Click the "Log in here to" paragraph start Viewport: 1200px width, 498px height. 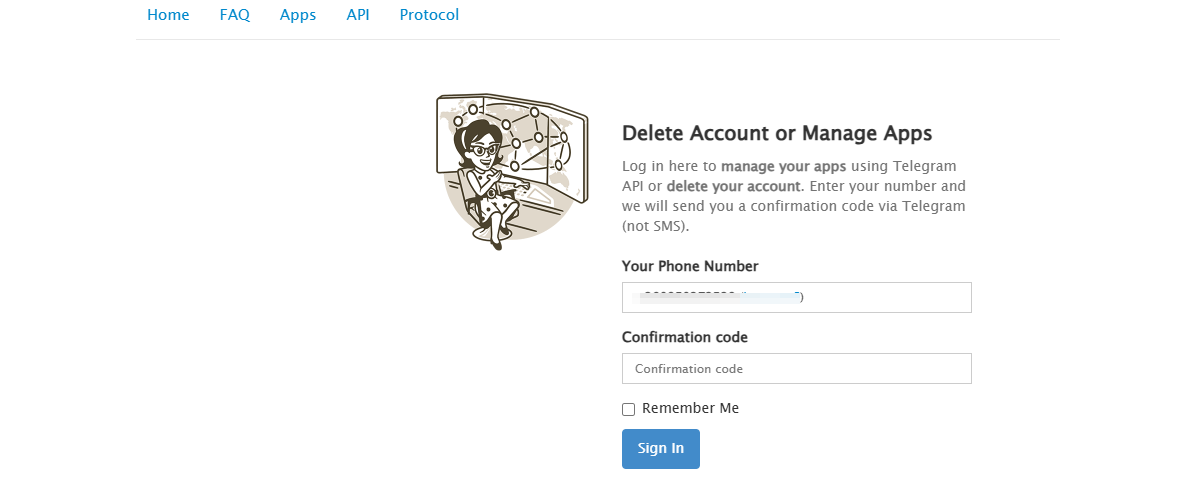pos(669,166)
